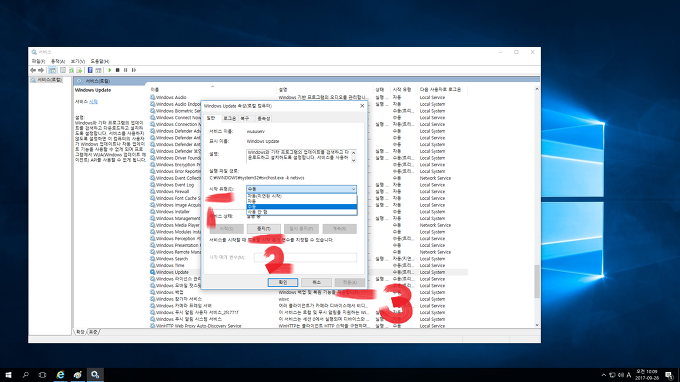The image size is (680, 382).
Task: Choose 자동(지연된 시작) in the dropdown list
Action: point(301,196)
